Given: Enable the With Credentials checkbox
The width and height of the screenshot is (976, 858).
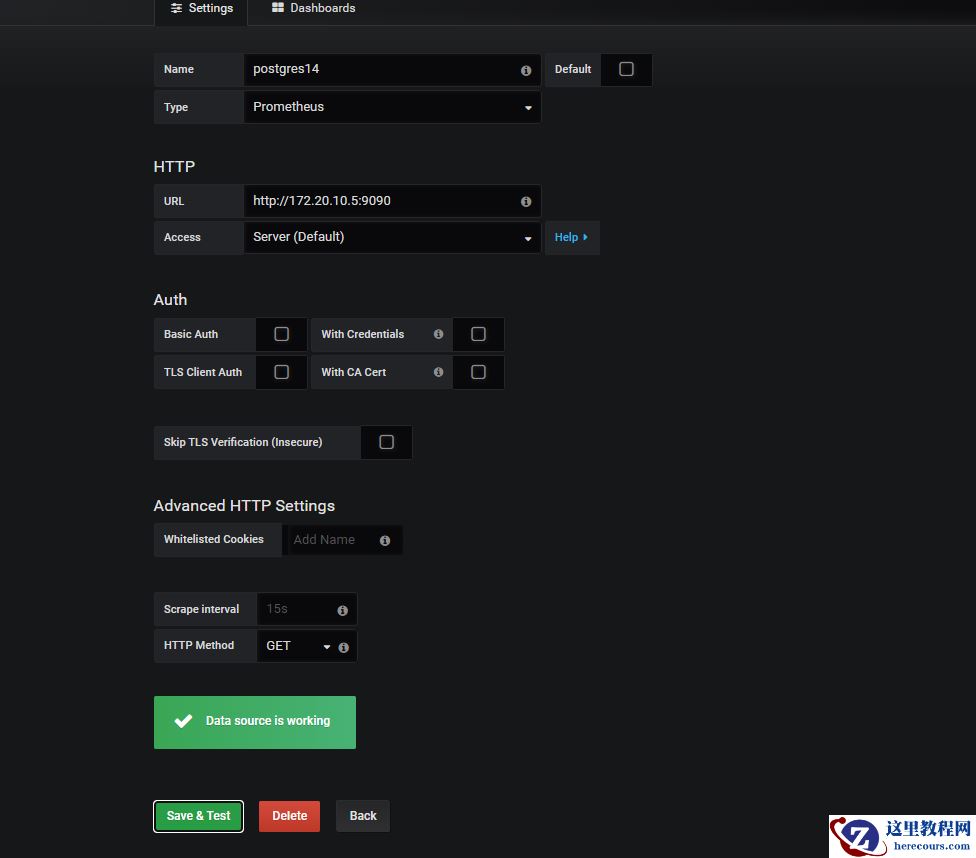Looking at the screenshot, I should (478, 334).
